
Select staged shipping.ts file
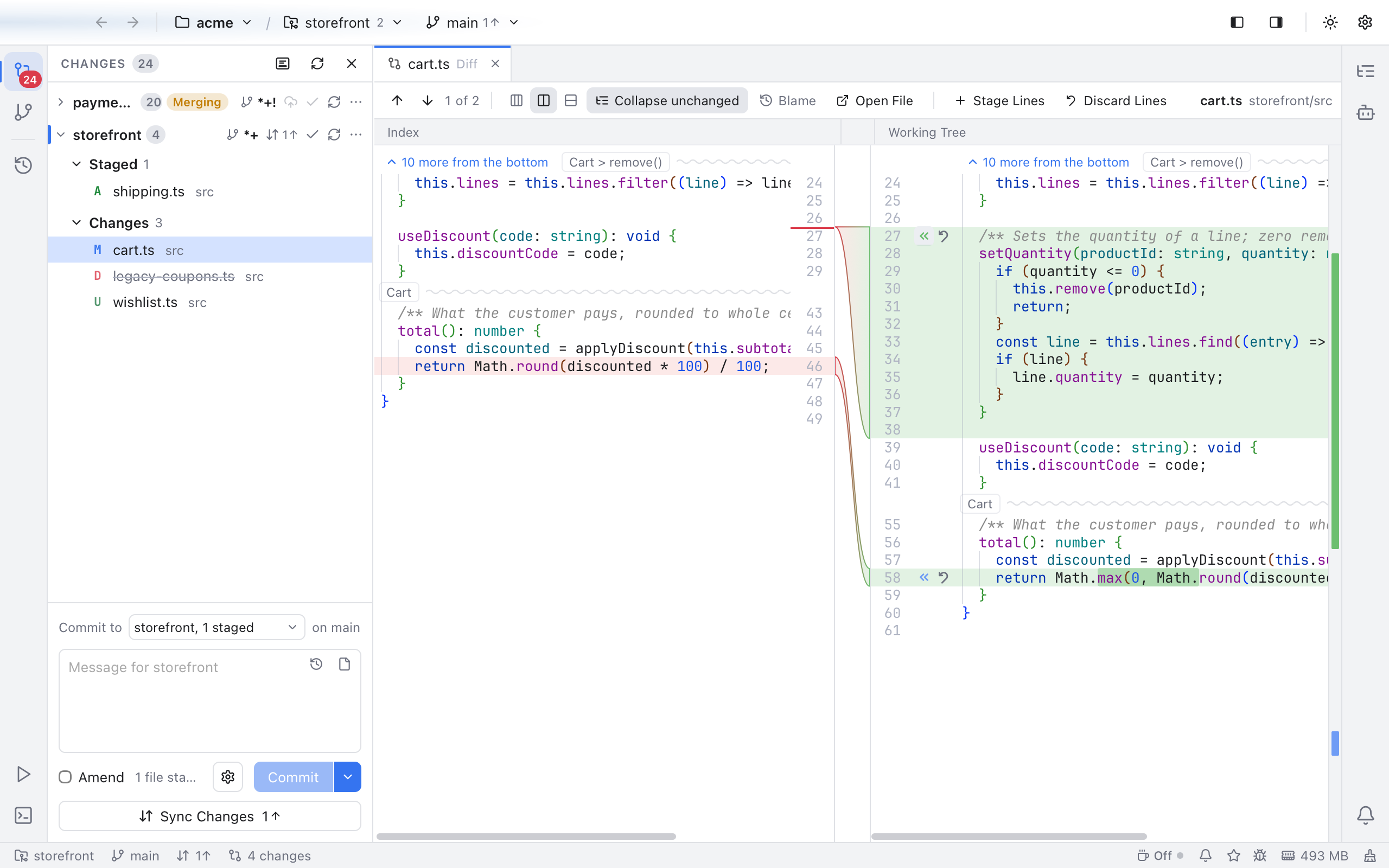coord(210,192)
